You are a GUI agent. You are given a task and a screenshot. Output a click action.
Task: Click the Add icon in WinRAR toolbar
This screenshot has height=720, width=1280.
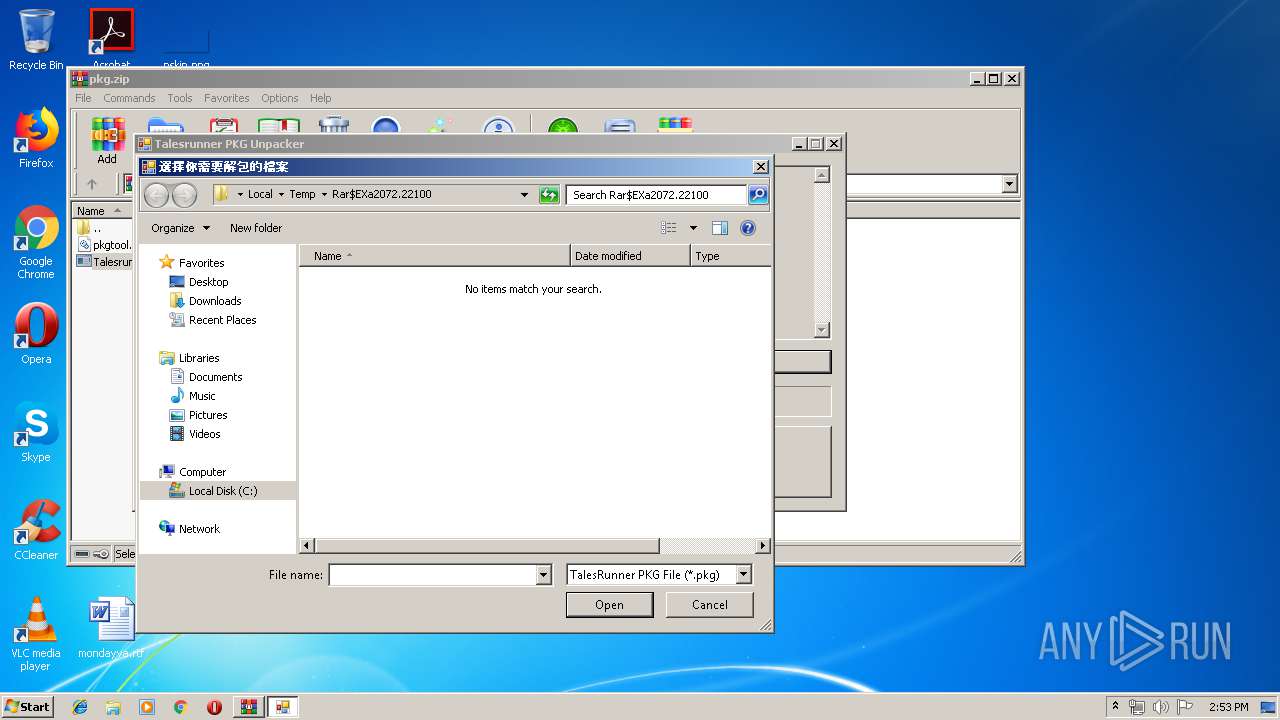[107, 141]
